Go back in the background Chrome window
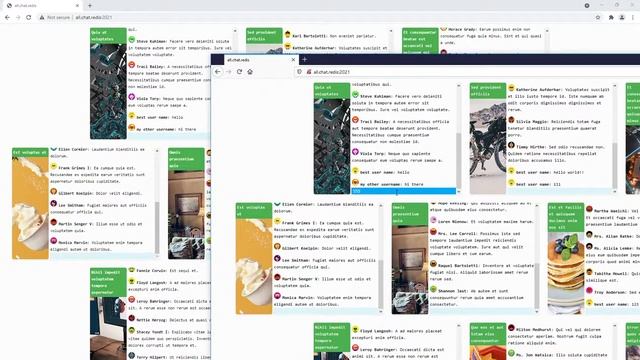Viewport: 640px width, 360px height. pyautogui.click(x=7, y=17)
